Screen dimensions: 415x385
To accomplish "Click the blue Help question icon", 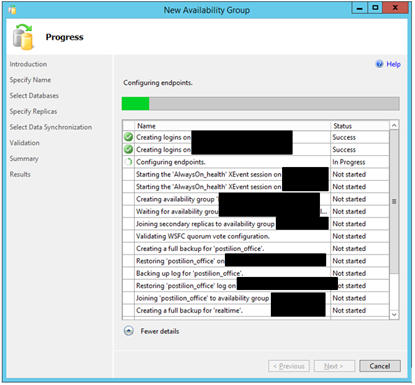I will pyautogui.click(x=380, y=64).
